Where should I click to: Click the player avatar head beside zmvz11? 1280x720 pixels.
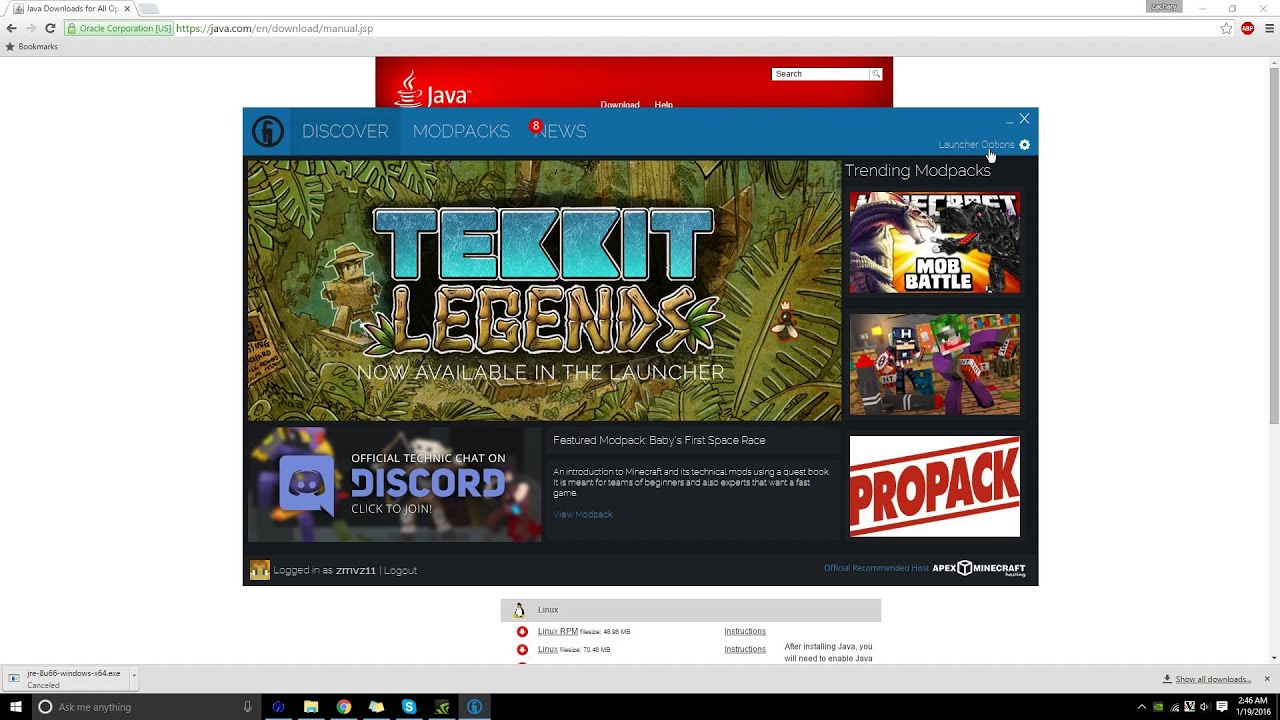[x=260, y=570]
